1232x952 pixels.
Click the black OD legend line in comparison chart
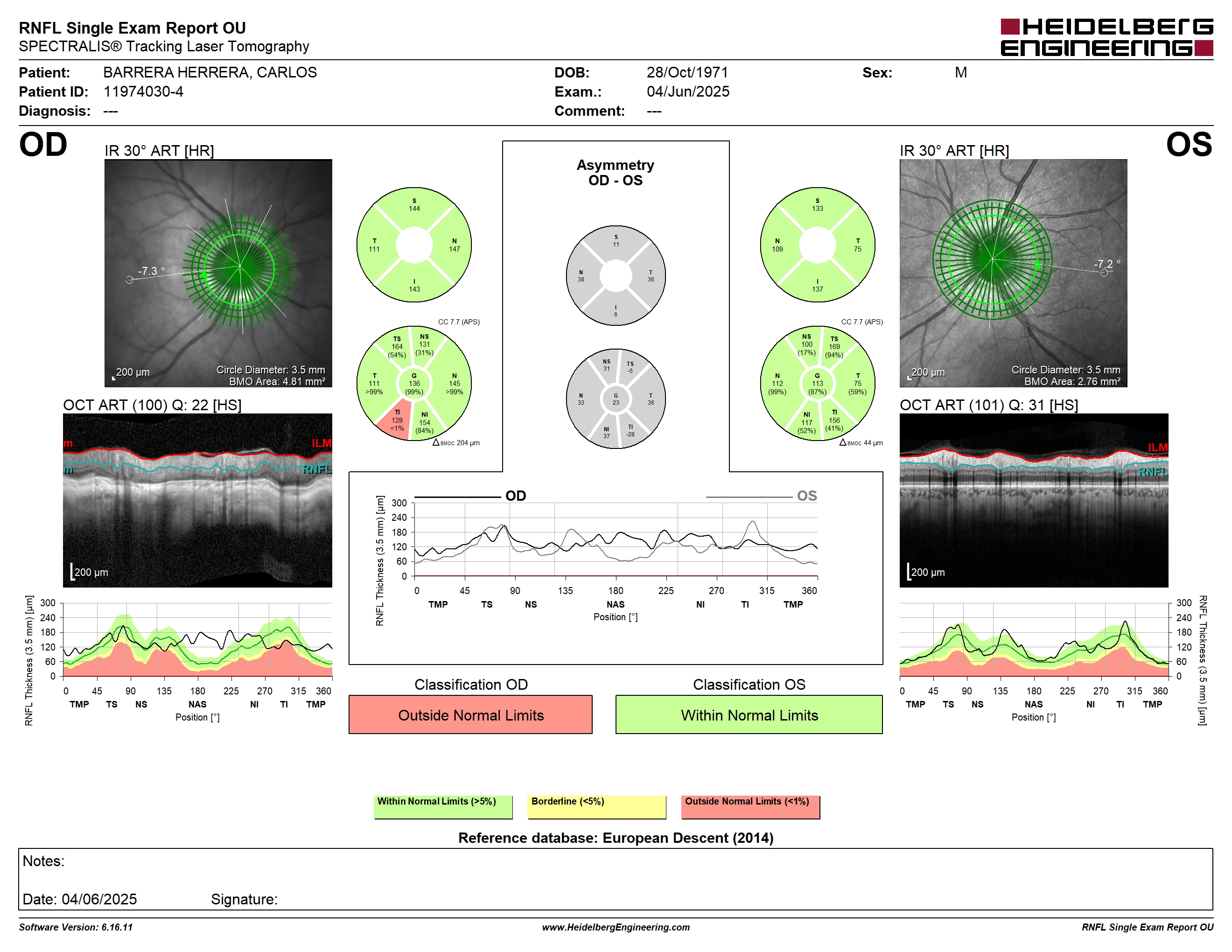[457, 497]
